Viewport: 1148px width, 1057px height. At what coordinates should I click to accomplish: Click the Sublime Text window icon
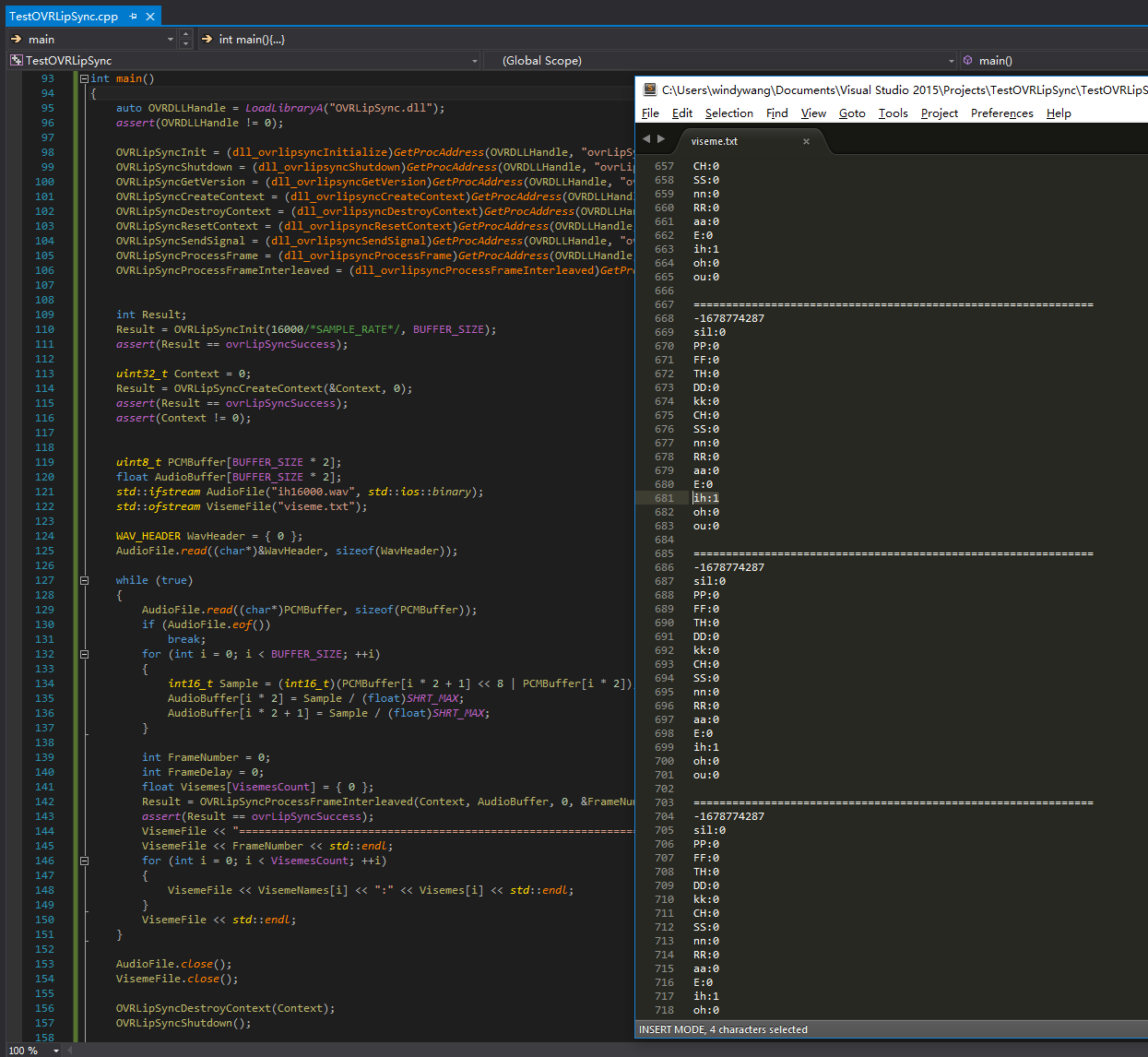(650, 89)
